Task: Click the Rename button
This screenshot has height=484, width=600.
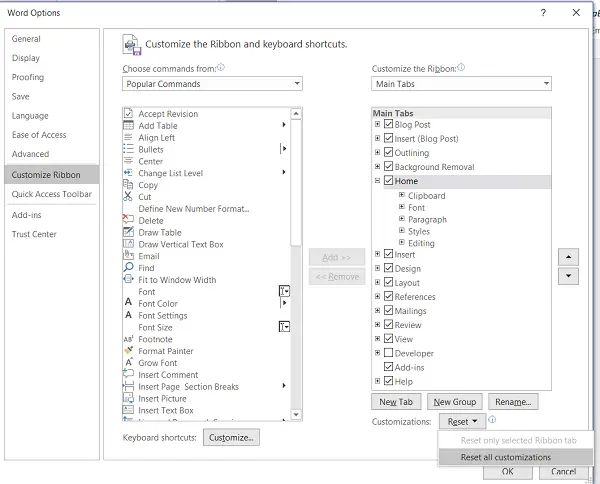Action: point(513,402)
